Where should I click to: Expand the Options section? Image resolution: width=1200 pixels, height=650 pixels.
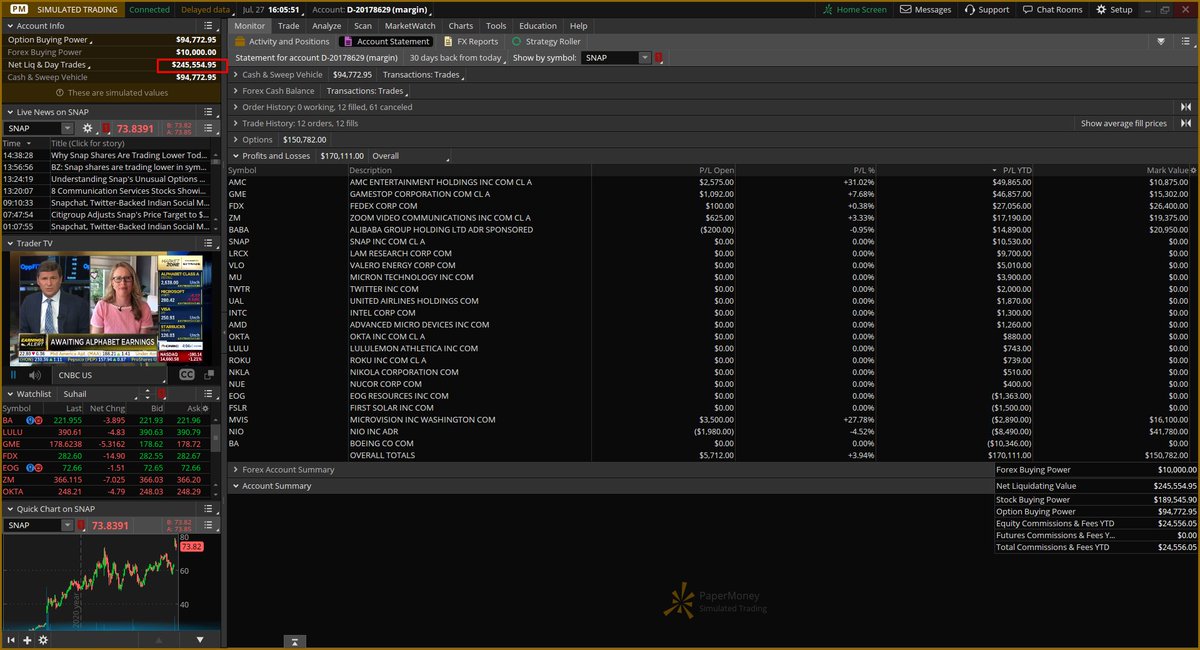[x=236, y=140]
